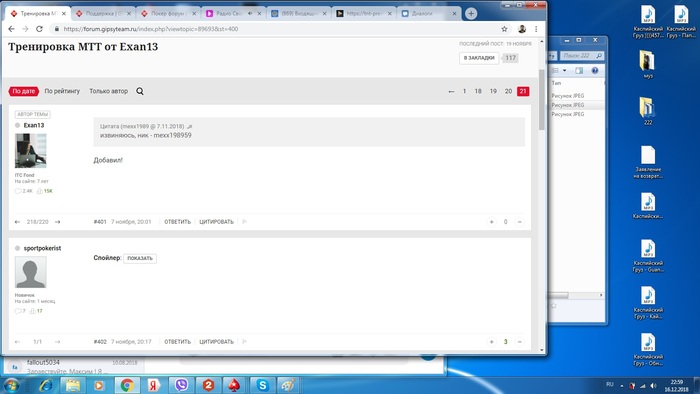
Task: Open forum topic search magnifier
Action: (x=140, y=91)
